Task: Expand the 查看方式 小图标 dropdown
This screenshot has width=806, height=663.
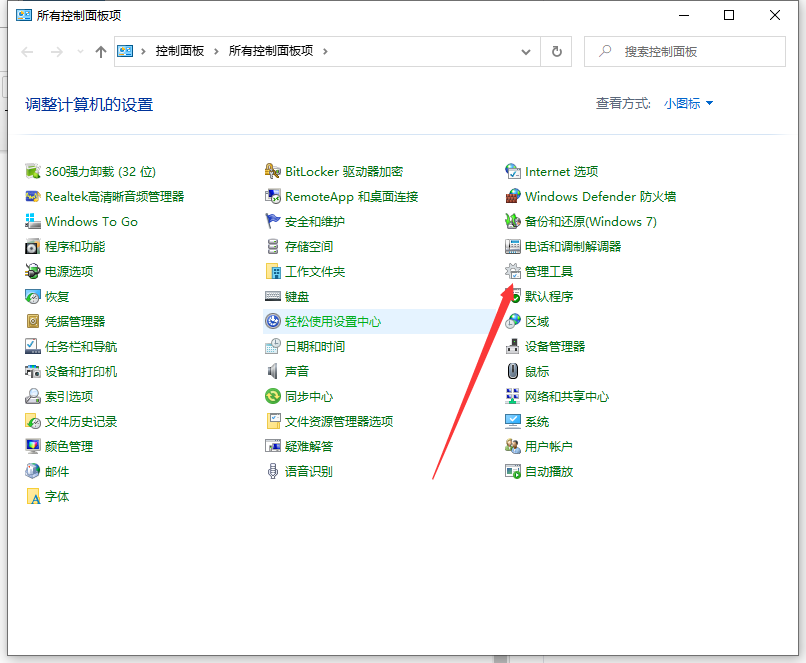Action: pyautogui.click(x=689, y=104)
